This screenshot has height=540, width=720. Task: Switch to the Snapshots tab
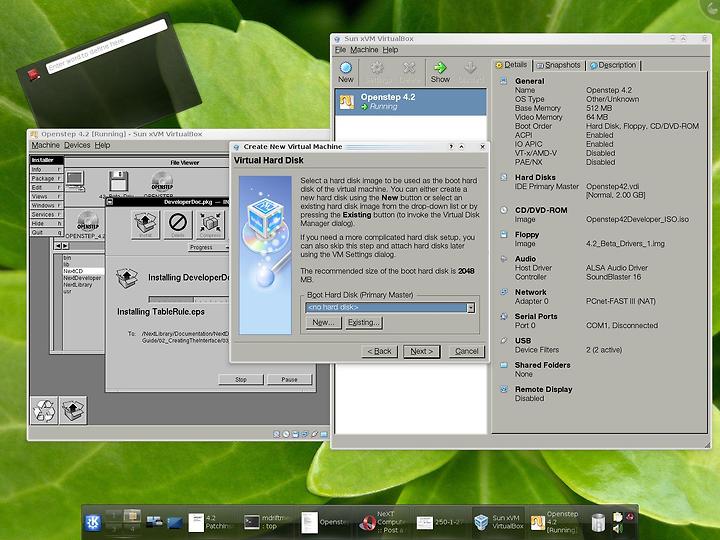(558, 65)
